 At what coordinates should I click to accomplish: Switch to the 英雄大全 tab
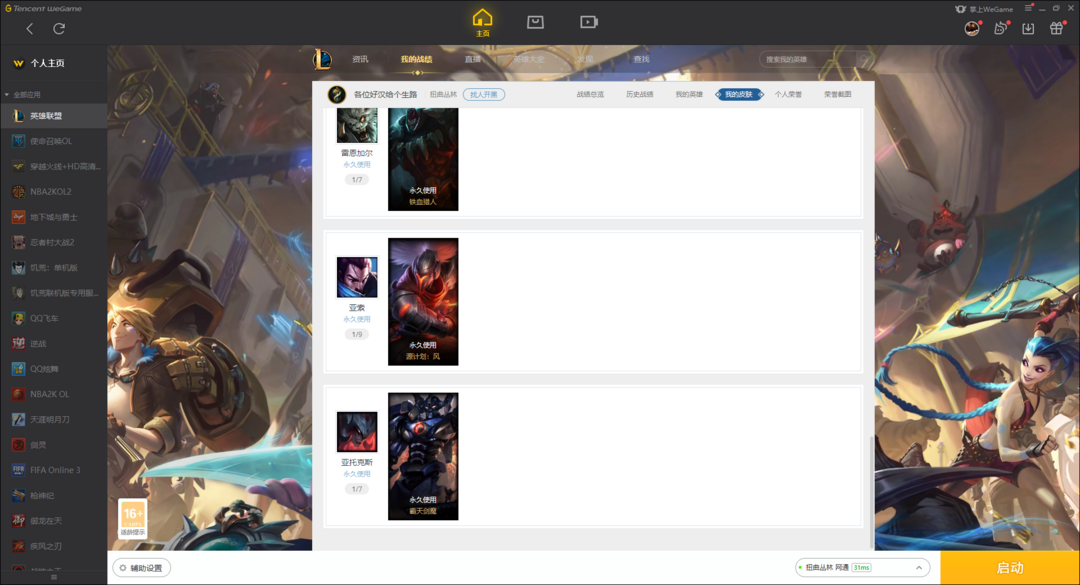tap(528, 59)
